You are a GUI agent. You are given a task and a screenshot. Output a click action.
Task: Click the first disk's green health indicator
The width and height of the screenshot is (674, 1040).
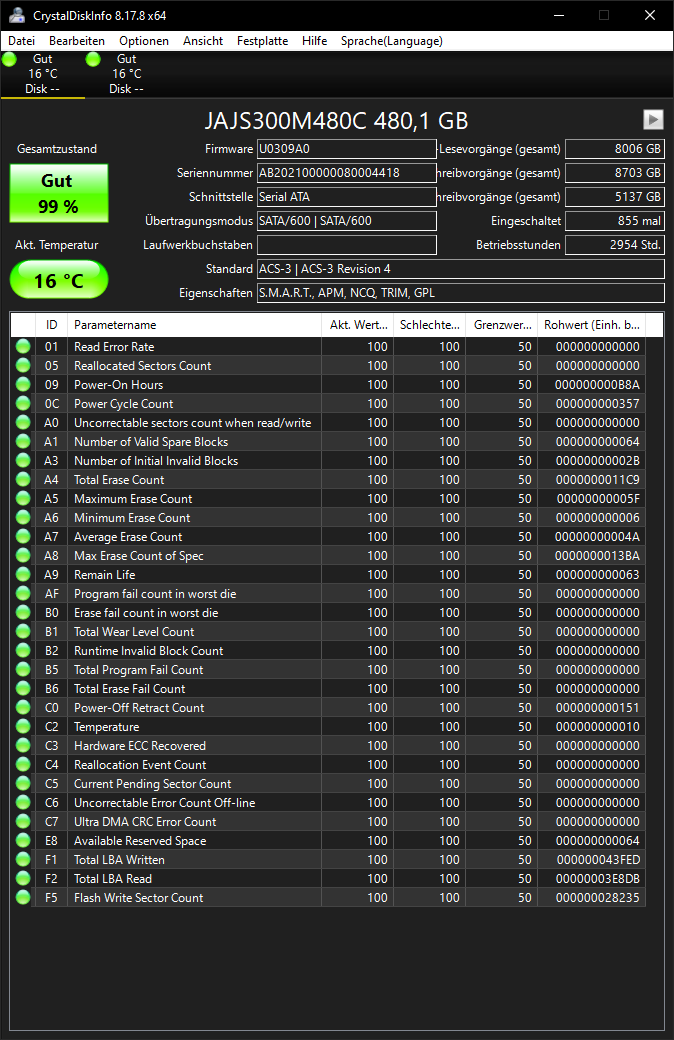(9, 60)
